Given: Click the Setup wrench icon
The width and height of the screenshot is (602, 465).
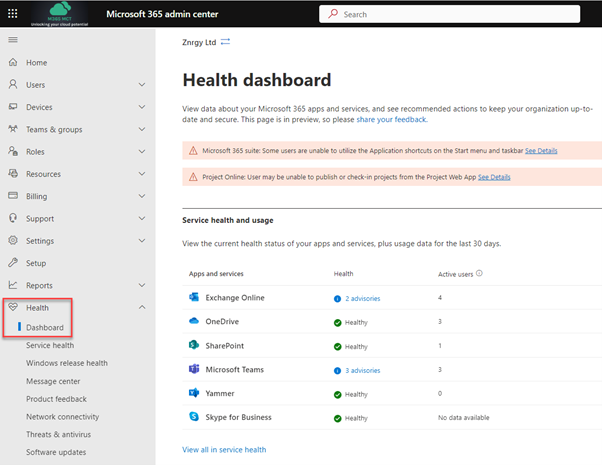Looking at the screenshot, I should pyautogui.click(x=13, y=262).
